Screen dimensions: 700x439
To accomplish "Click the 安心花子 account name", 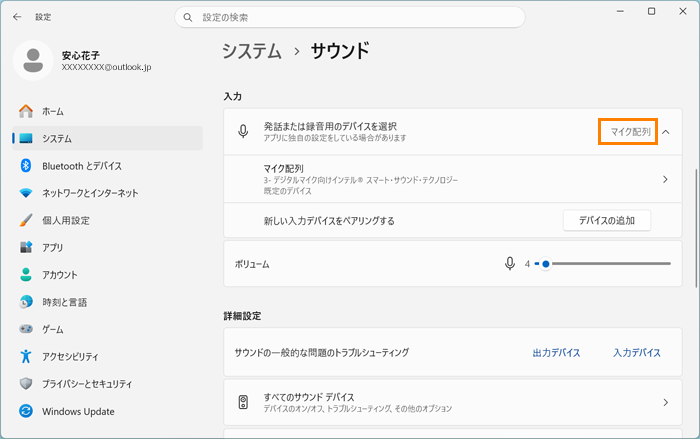I will (x=81, y=55).
